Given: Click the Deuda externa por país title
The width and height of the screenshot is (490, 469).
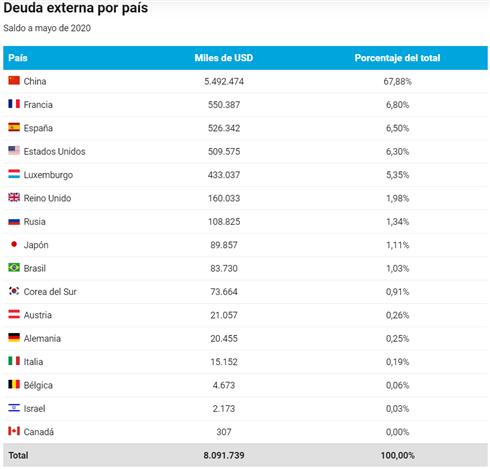Looking at the screenshot, I should point(76,8).
